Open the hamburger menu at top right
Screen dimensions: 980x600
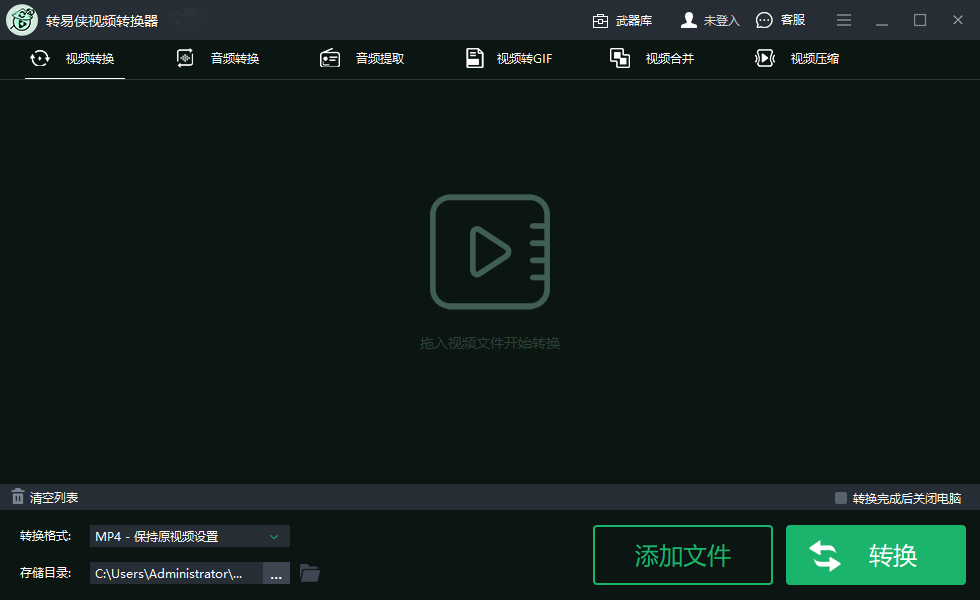[x=843, y=19]
